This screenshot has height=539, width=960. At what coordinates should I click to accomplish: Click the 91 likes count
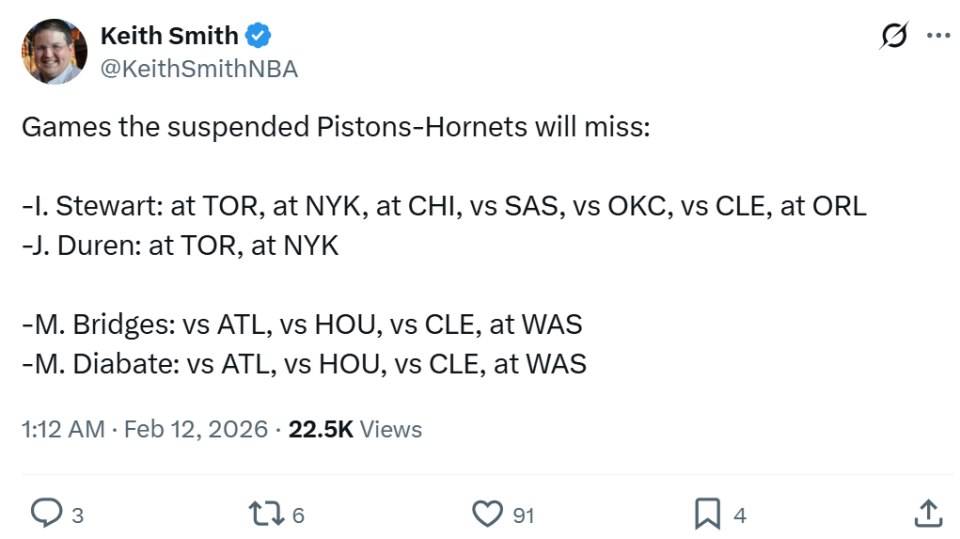tap(523, 516)
